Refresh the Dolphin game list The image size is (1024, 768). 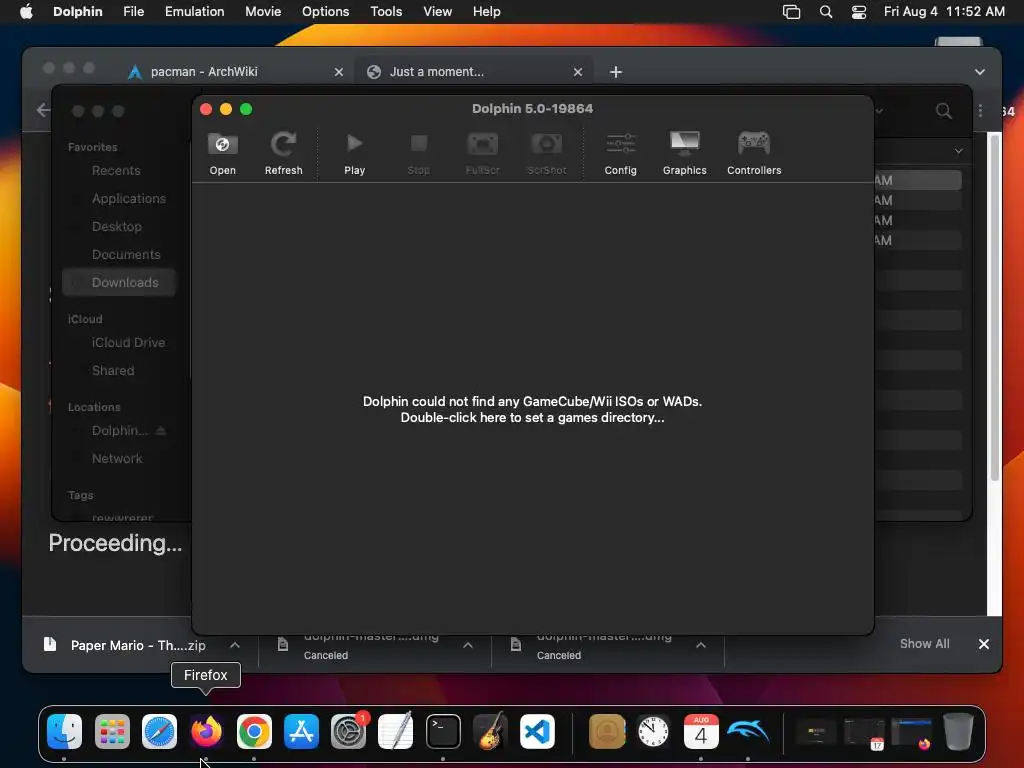283,153
